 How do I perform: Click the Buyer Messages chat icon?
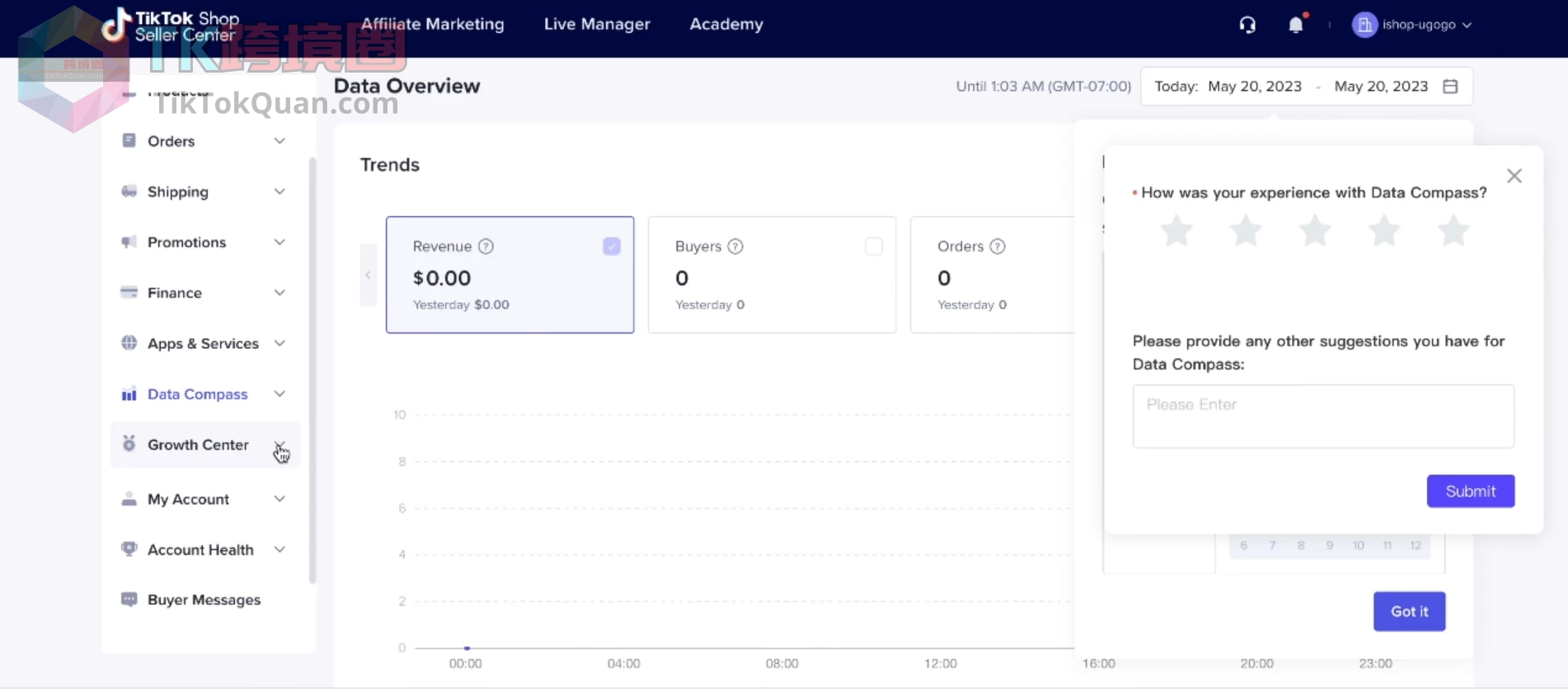[x=129, y=599]
